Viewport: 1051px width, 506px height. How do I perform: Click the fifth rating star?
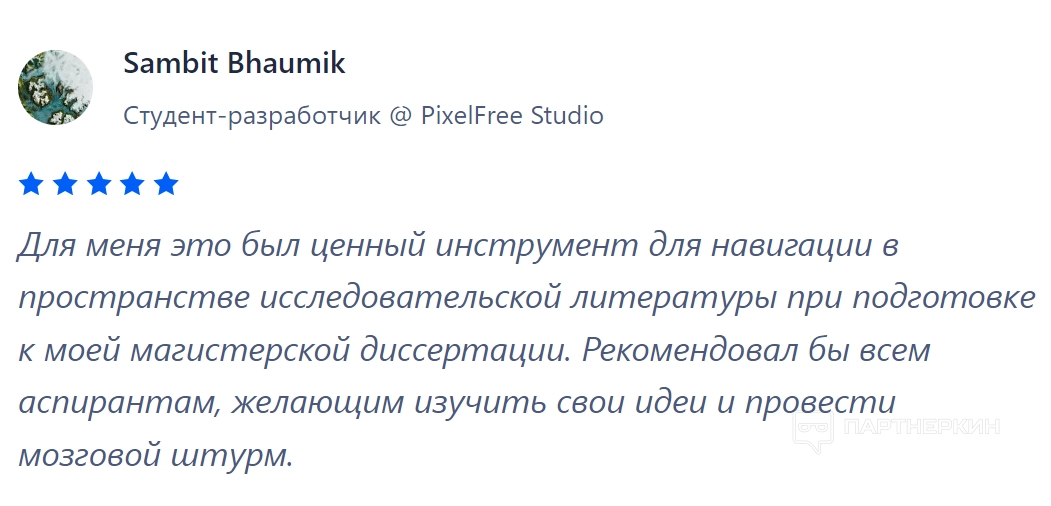(166, 184)
